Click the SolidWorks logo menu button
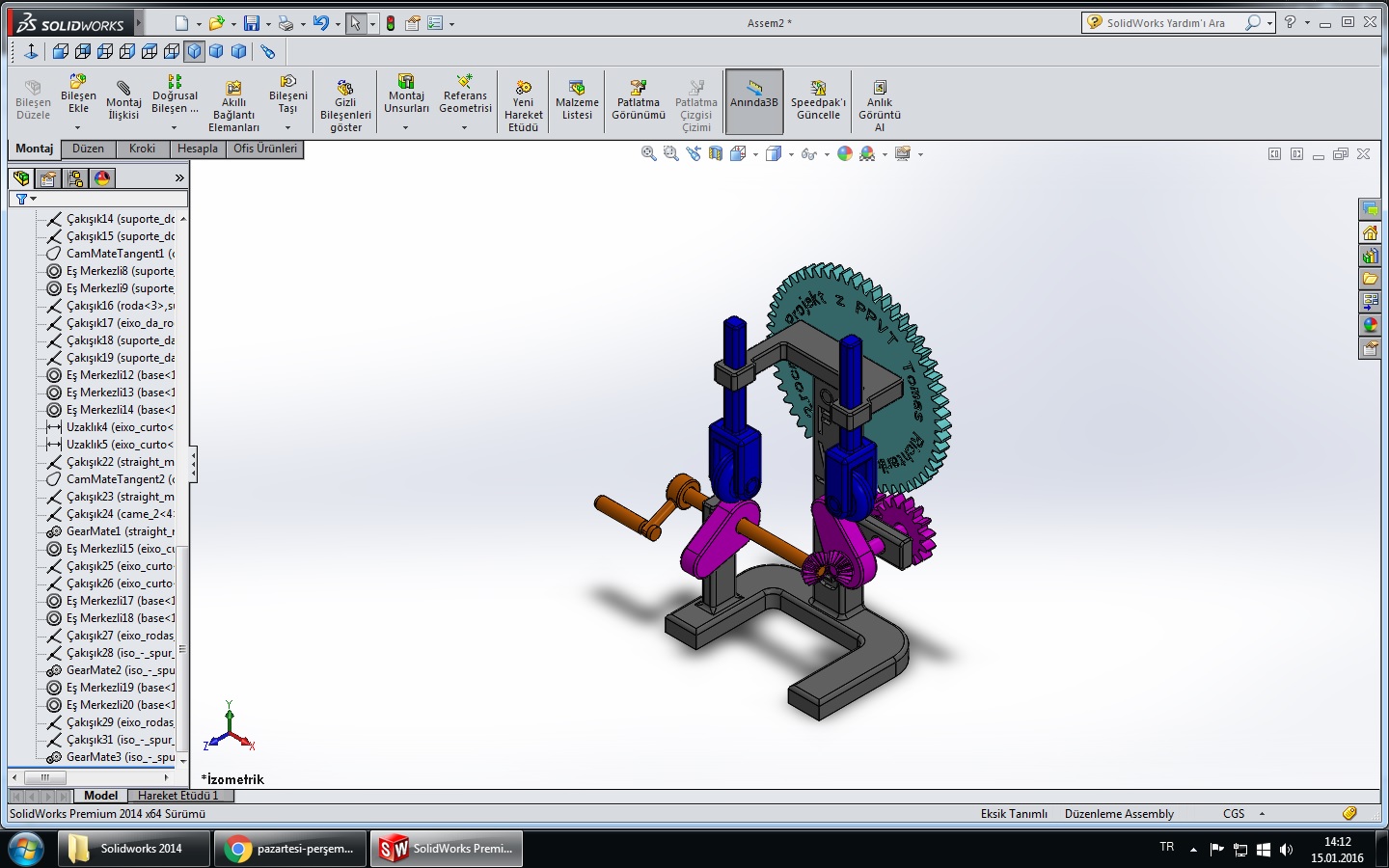 click(70, 23)
